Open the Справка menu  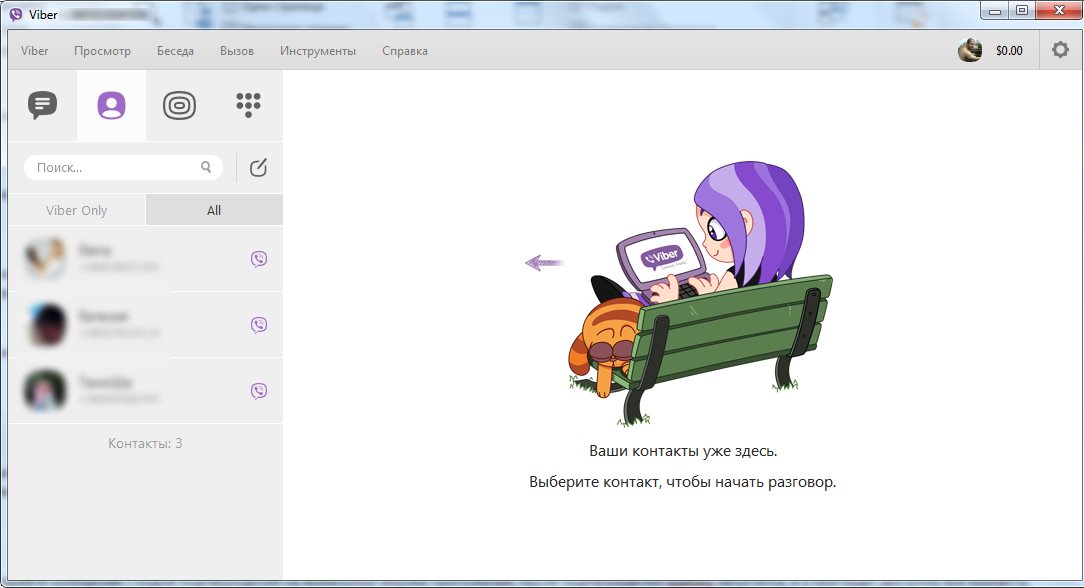tap(405, 51)
